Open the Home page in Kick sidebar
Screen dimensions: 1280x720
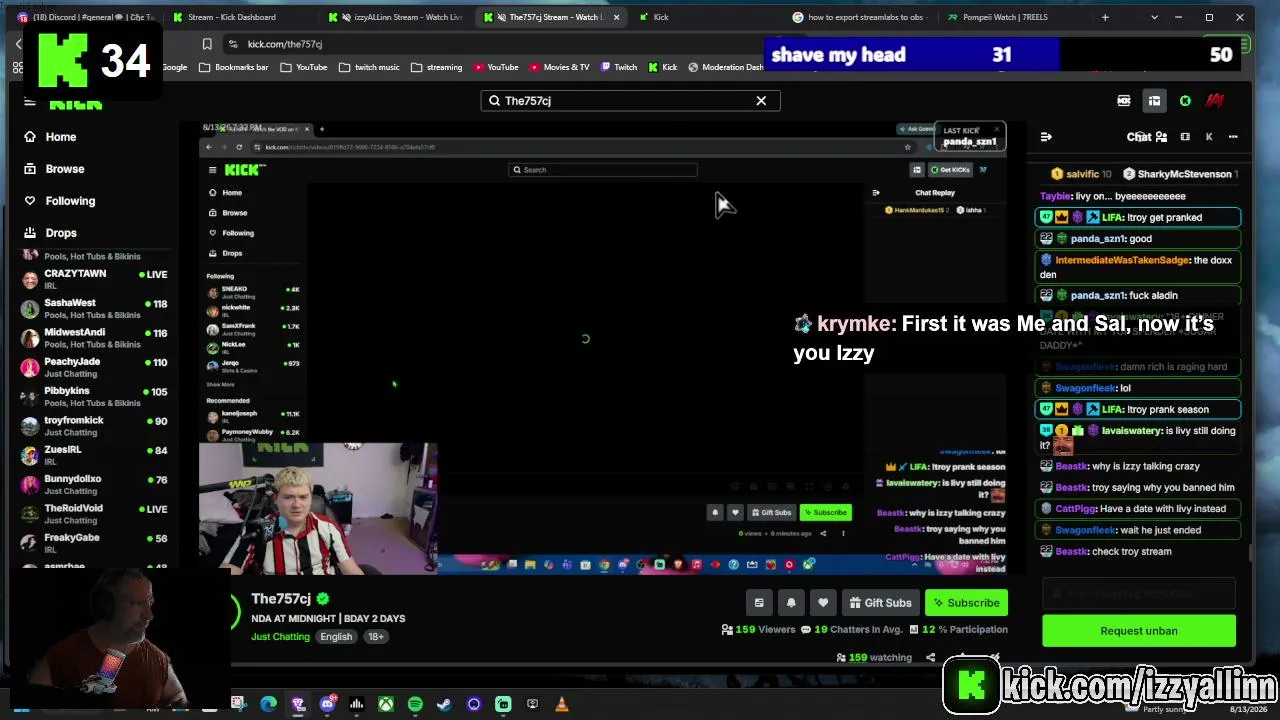click(x=60, y=137)
